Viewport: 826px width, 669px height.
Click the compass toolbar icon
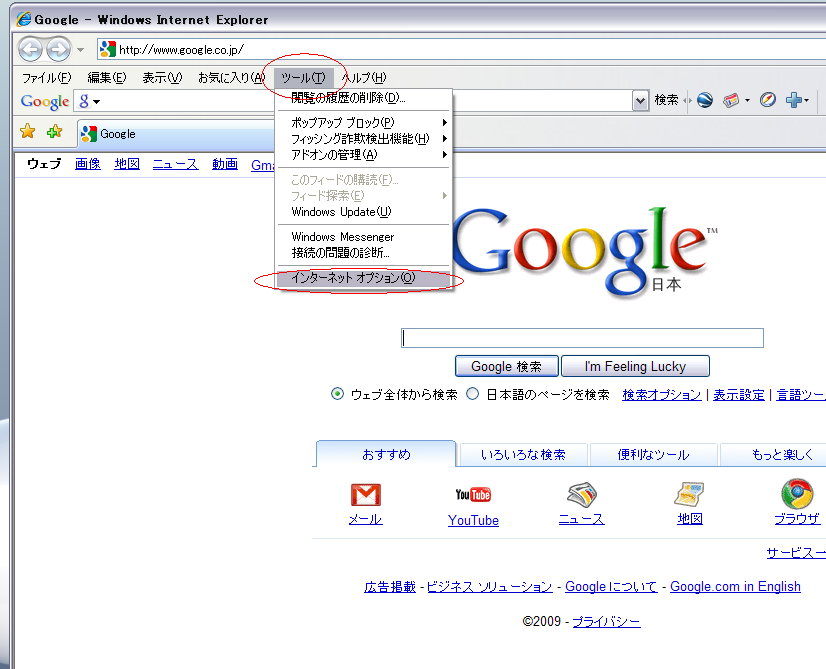coord(768,100)
